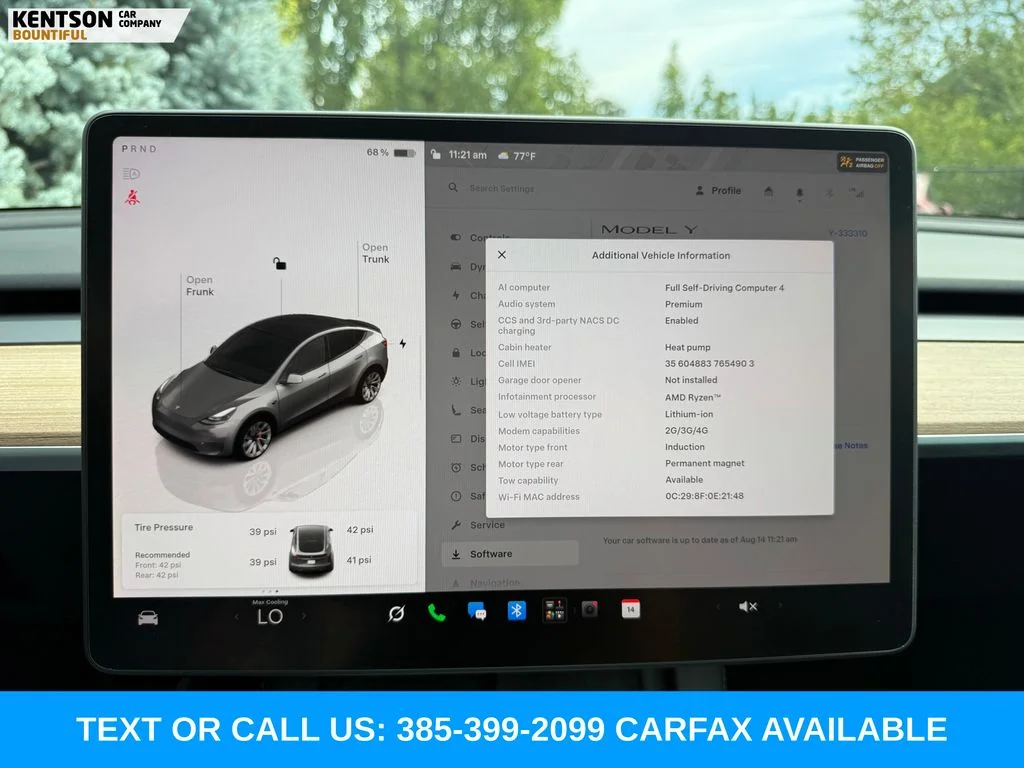The width and height of the screenshot is (1024, 768).
Task: Select Software in settings sidebar
Action: 509,554
